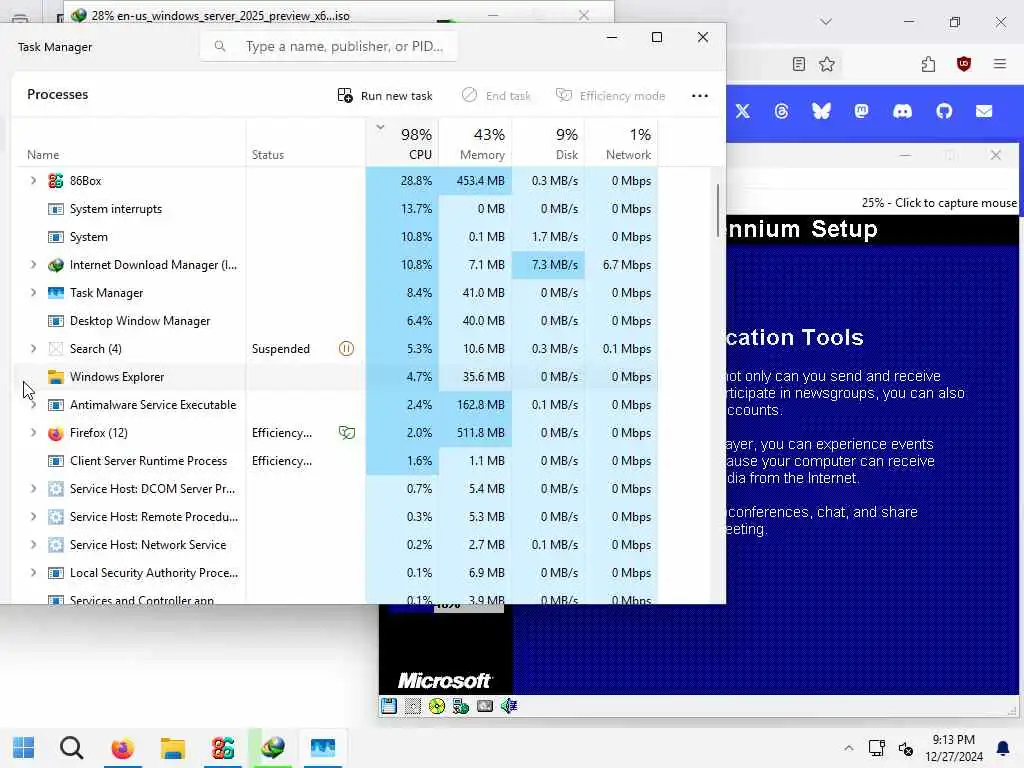Screen dimensions: 1024x768
Task: Expand Service Host: Remote Procedure process
Action: click(33, 517)
